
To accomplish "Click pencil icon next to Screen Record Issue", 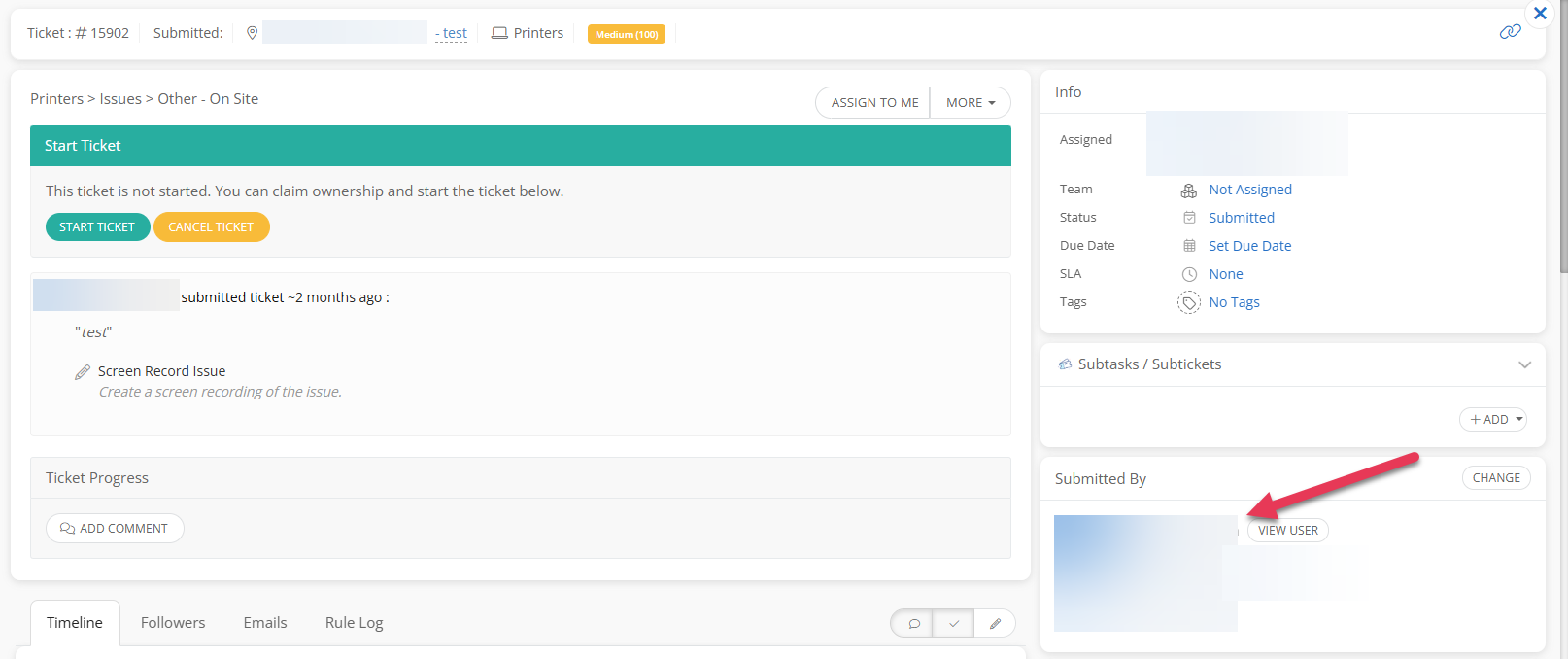I will (x=83, y=372).
